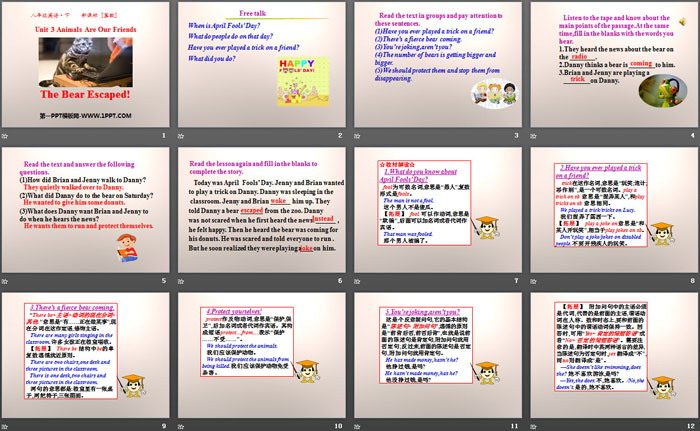Click the graduate mascot clipart on slide 7

coord(486,227)
